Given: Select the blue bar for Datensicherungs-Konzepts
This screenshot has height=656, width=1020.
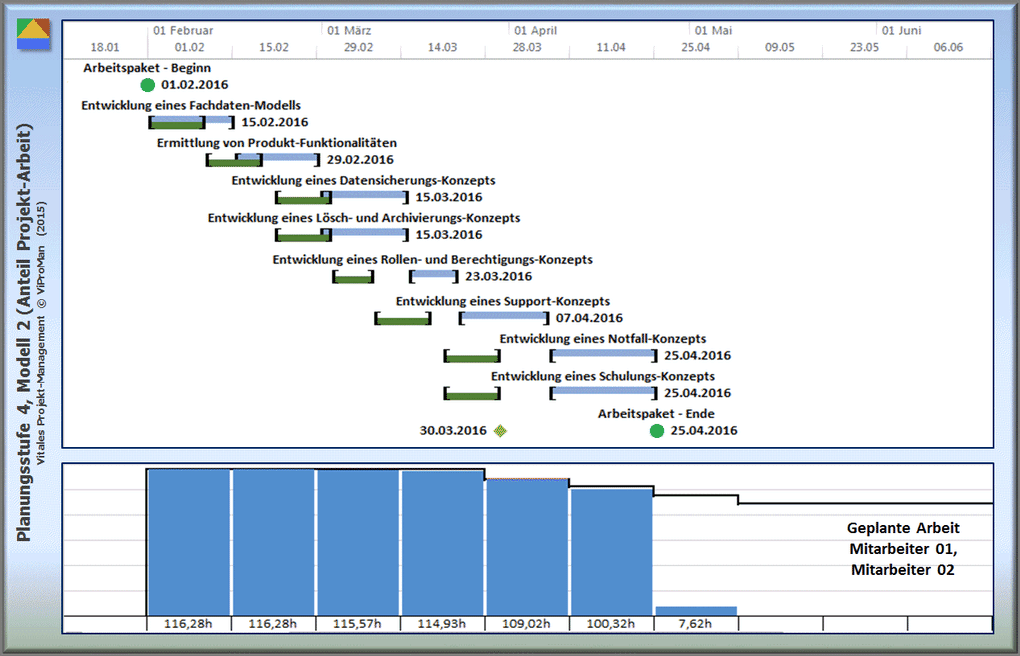Looking at the screenshot, I should pyautogui.click(x=368, y=195).
